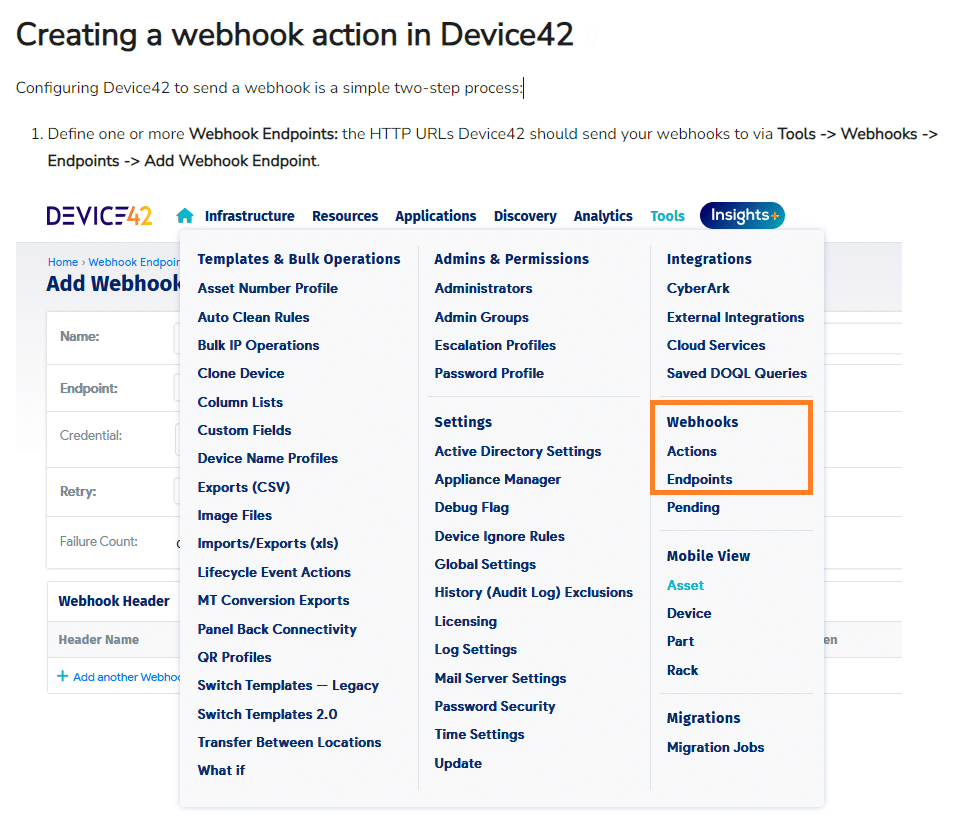Select CyberArk integration
Viewport: 980px width, 832px height.
(x=698, y=288)
